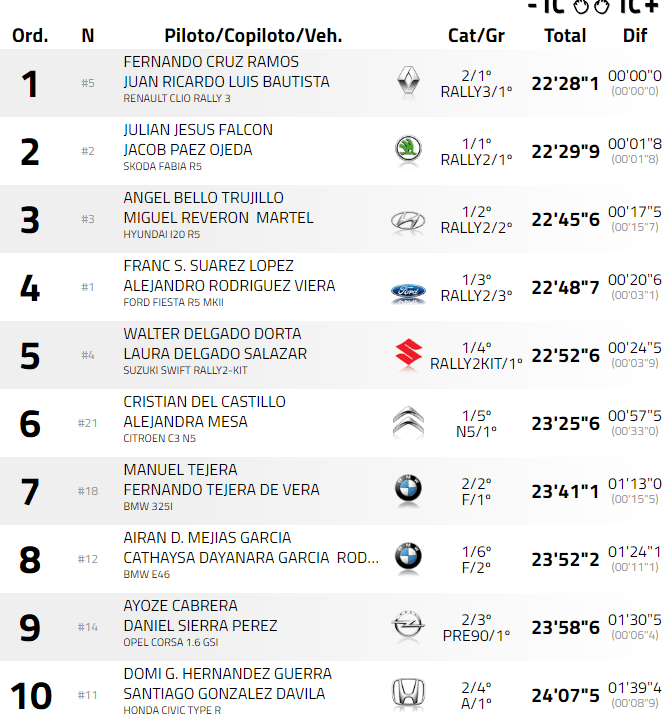670x723 pixels.
Task: Click the Hyundai logo icon
Action: [x=407, y=219]
